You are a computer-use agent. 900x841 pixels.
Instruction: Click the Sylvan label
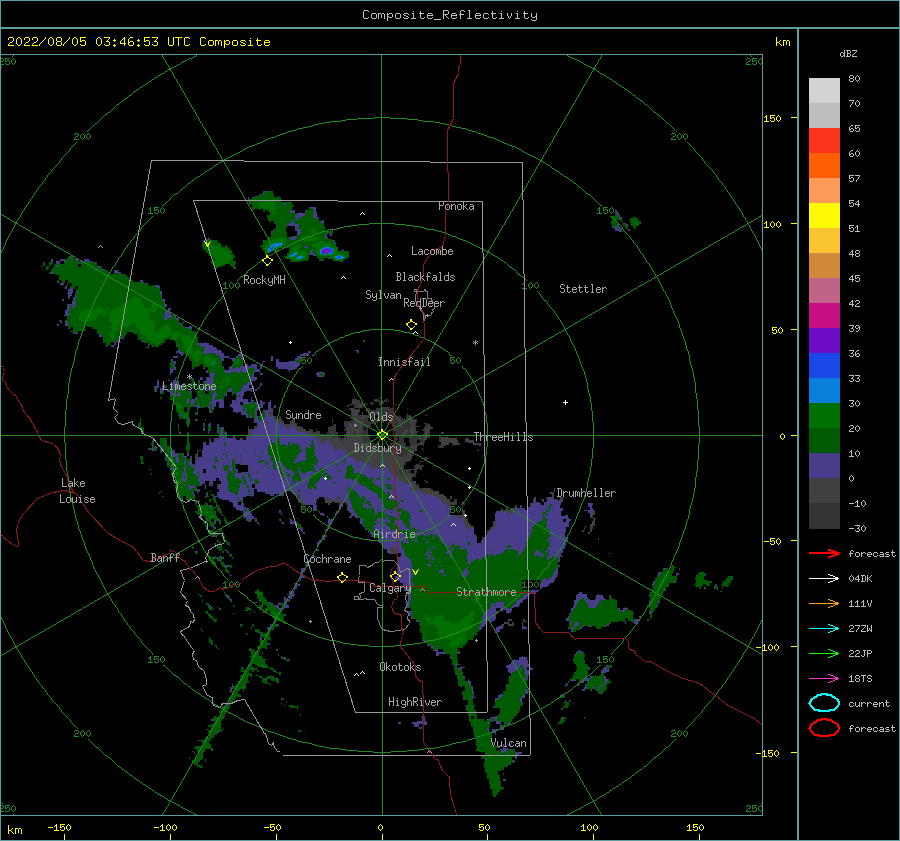[x=383, y=295]
